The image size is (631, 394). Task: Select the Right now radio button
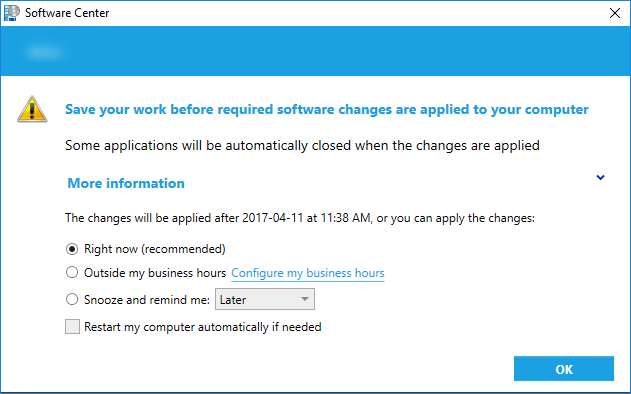click(x=72, y=249)
